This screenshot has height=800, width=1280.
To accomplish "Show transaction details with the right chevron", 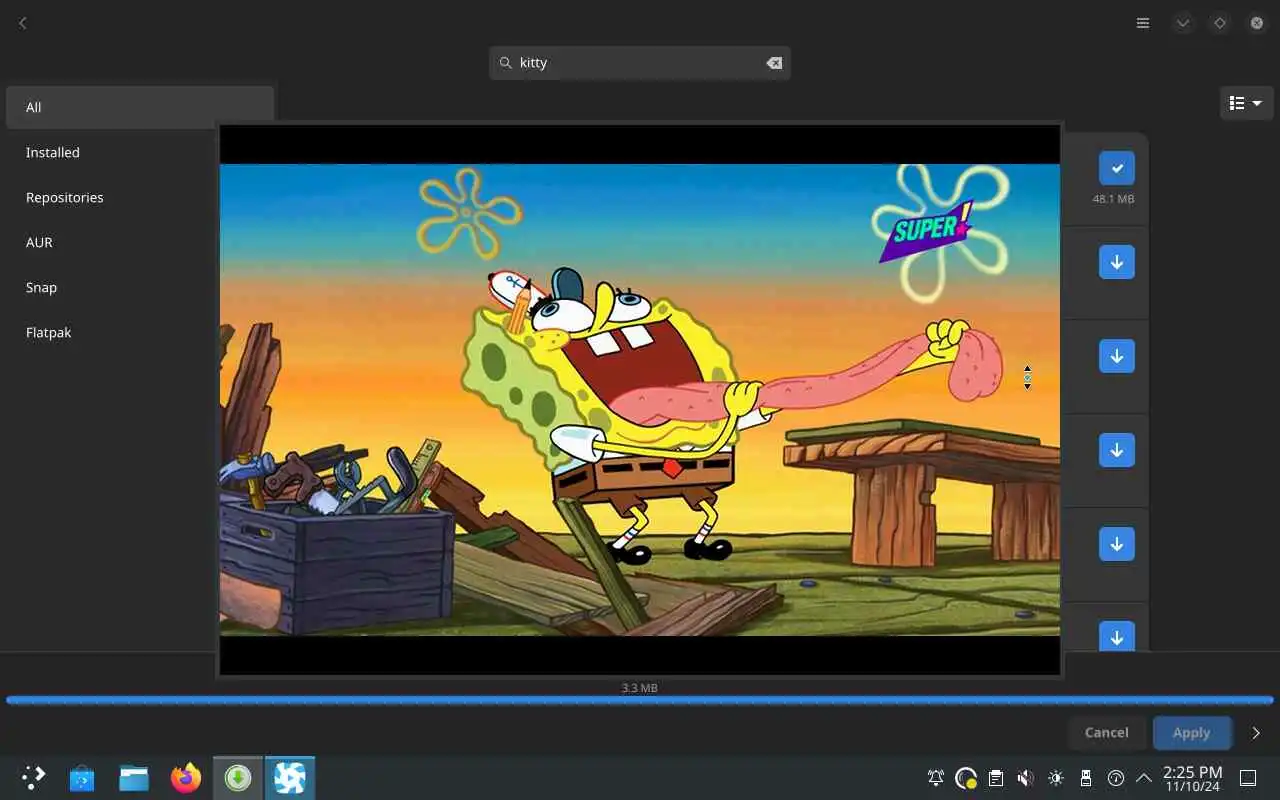I will (x=1256, y=733).
